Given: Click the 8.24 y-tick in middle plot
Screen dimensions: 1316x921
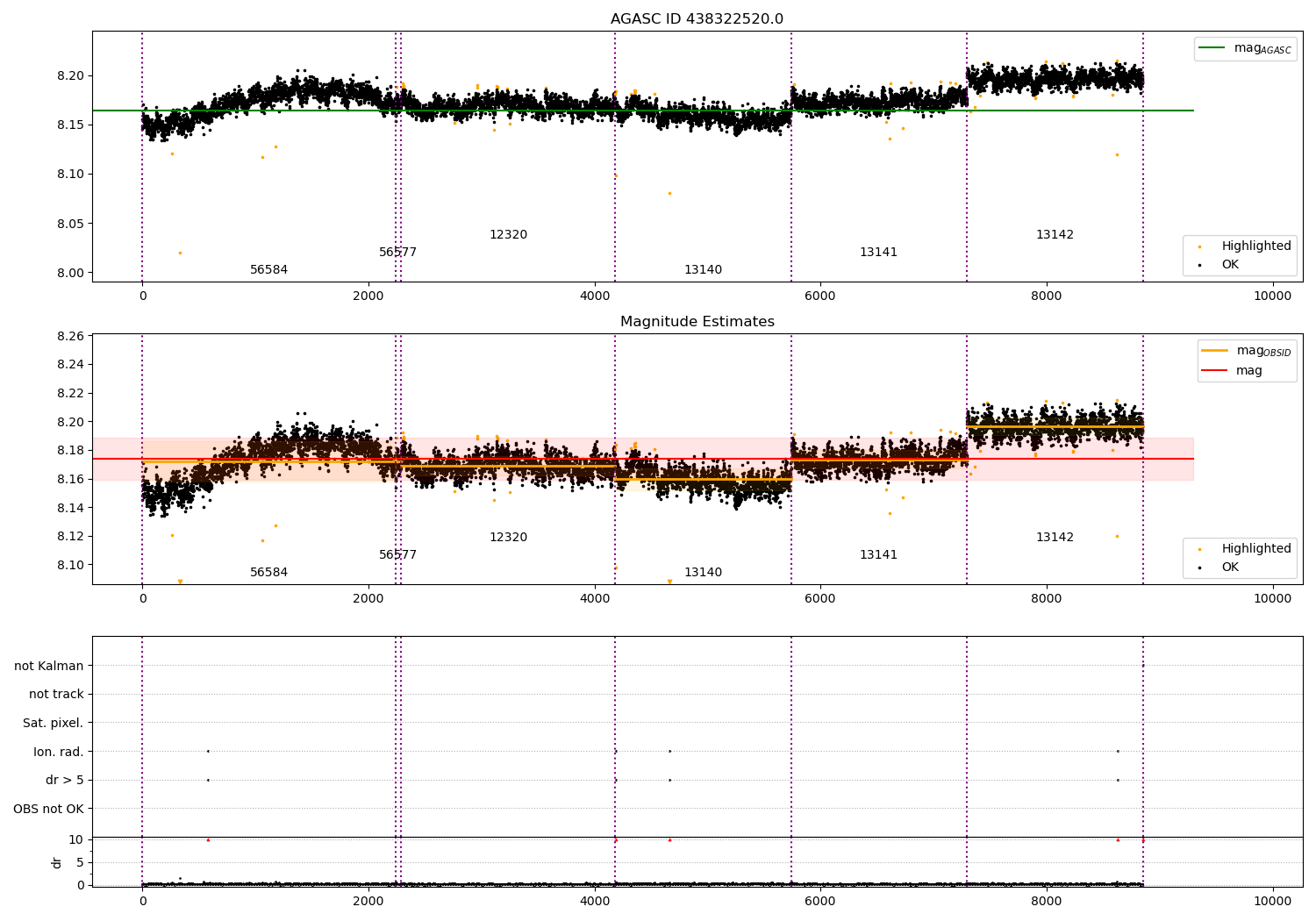Looking at the screenshot, I should (70, 365).
